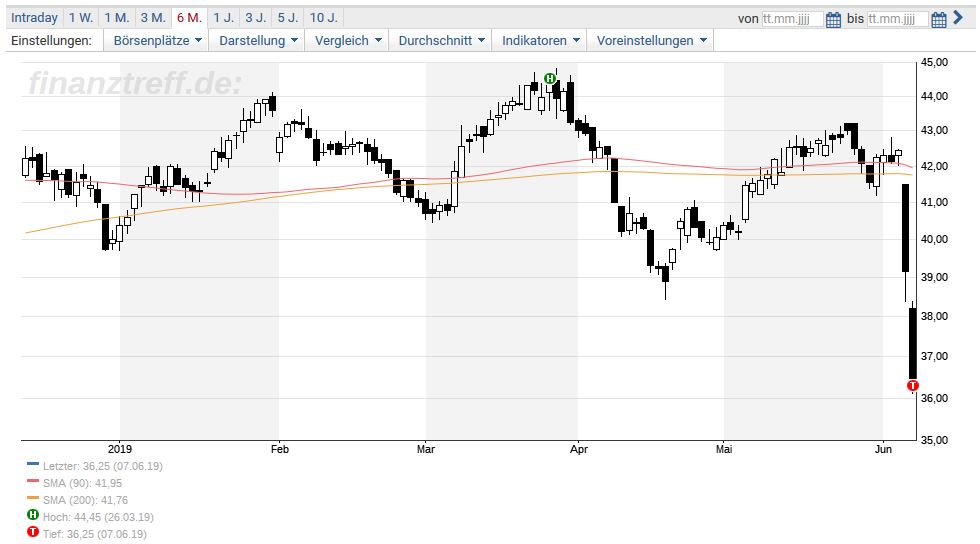
Task: Click the green H icon in legend
Action: point(32,515)
